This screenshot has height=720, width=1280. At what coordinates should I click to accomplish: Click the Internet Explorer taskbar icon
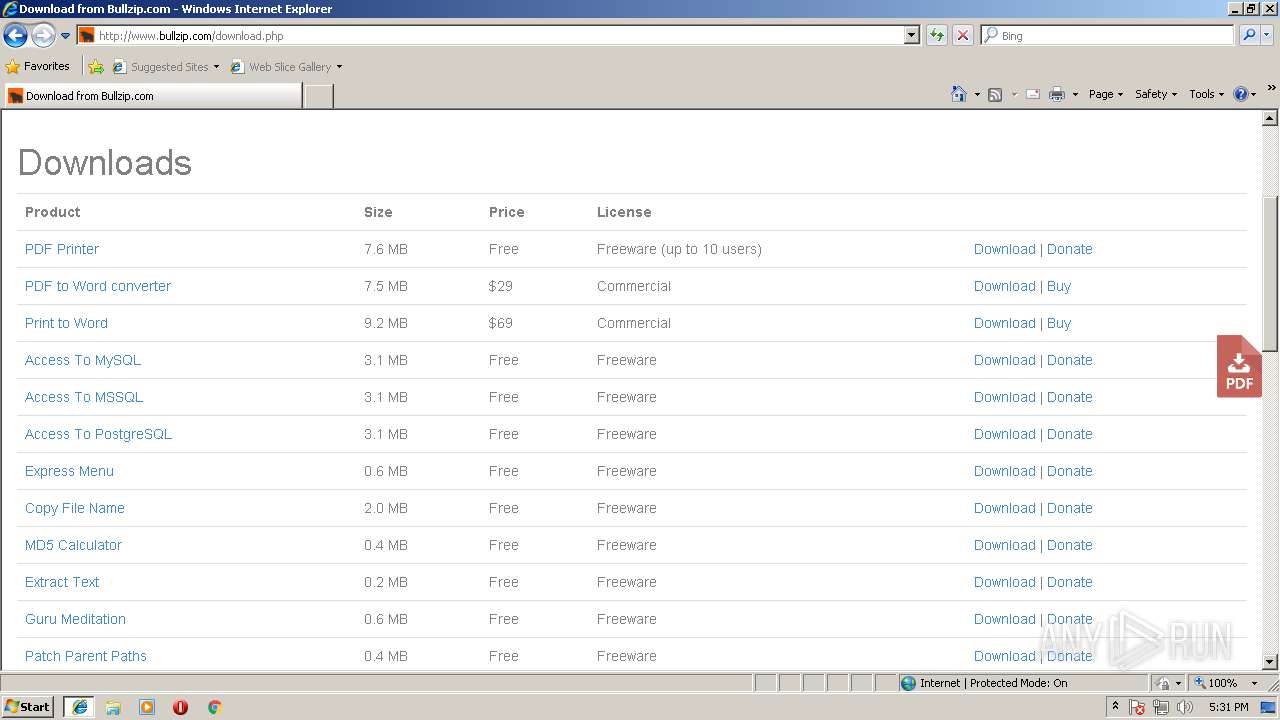pyautogui.click(x=79, y=707)
